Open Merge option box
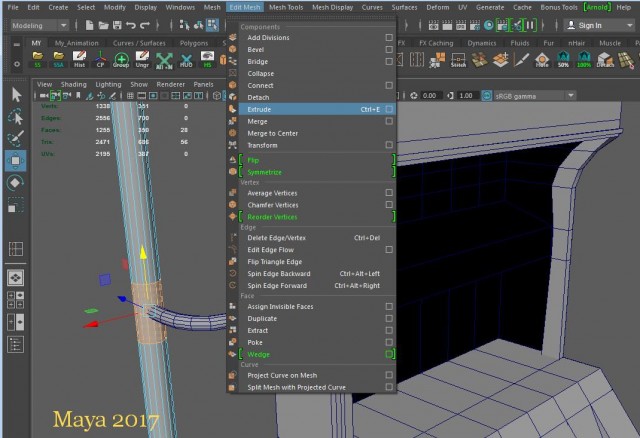Viewport: 640px width, 438px height. (x=389, y=121)
